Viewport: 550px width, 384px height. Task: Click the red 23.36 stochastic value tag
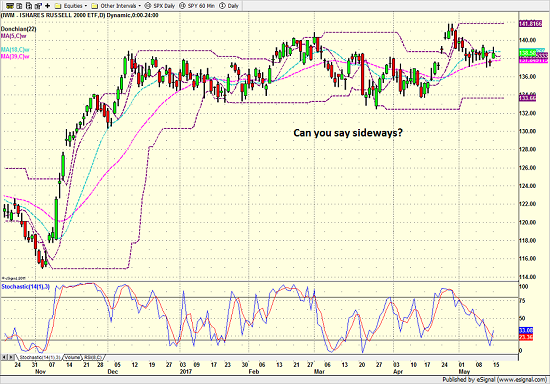(x=526, y=337)
